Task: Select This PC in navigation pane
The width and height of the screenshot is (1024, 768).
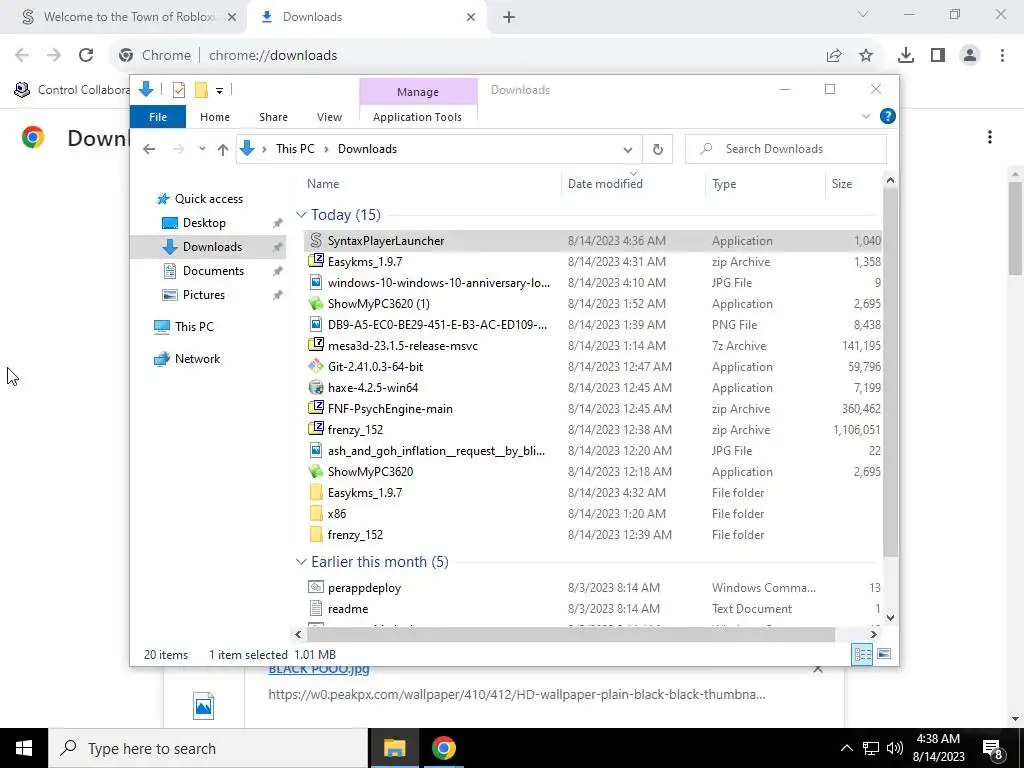Action: 194,327
